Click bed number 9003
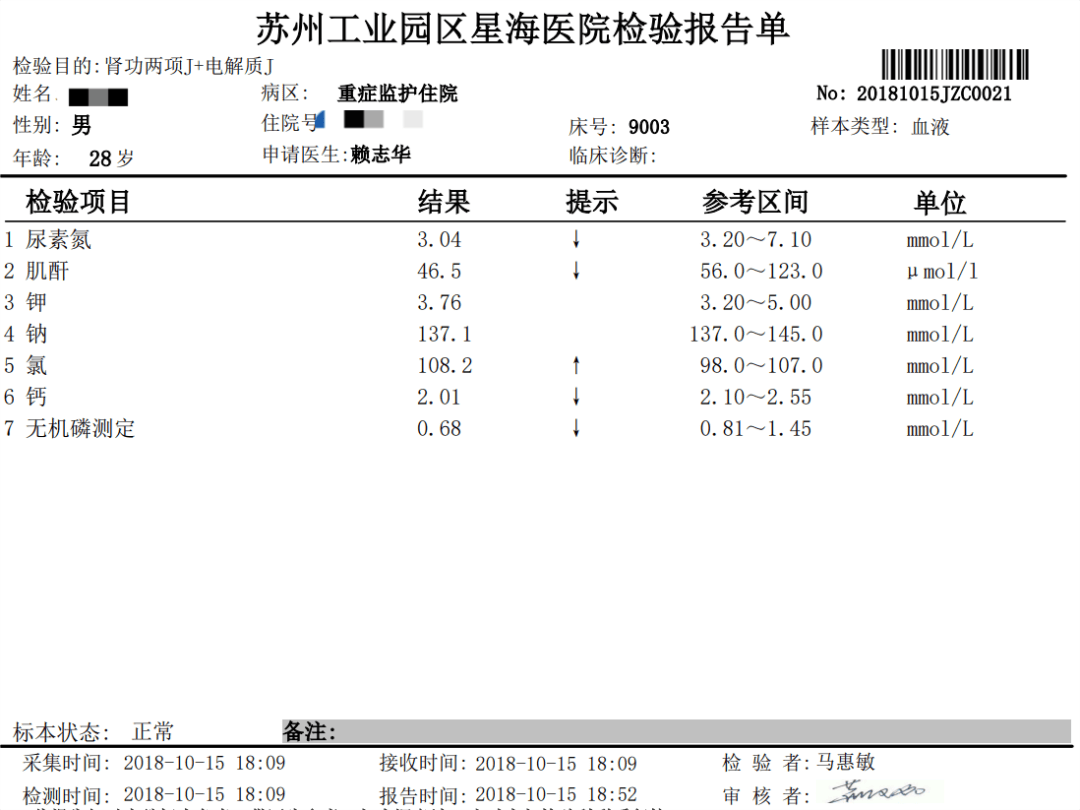Viewport: 1080px width, 810px height. (649, 127)
